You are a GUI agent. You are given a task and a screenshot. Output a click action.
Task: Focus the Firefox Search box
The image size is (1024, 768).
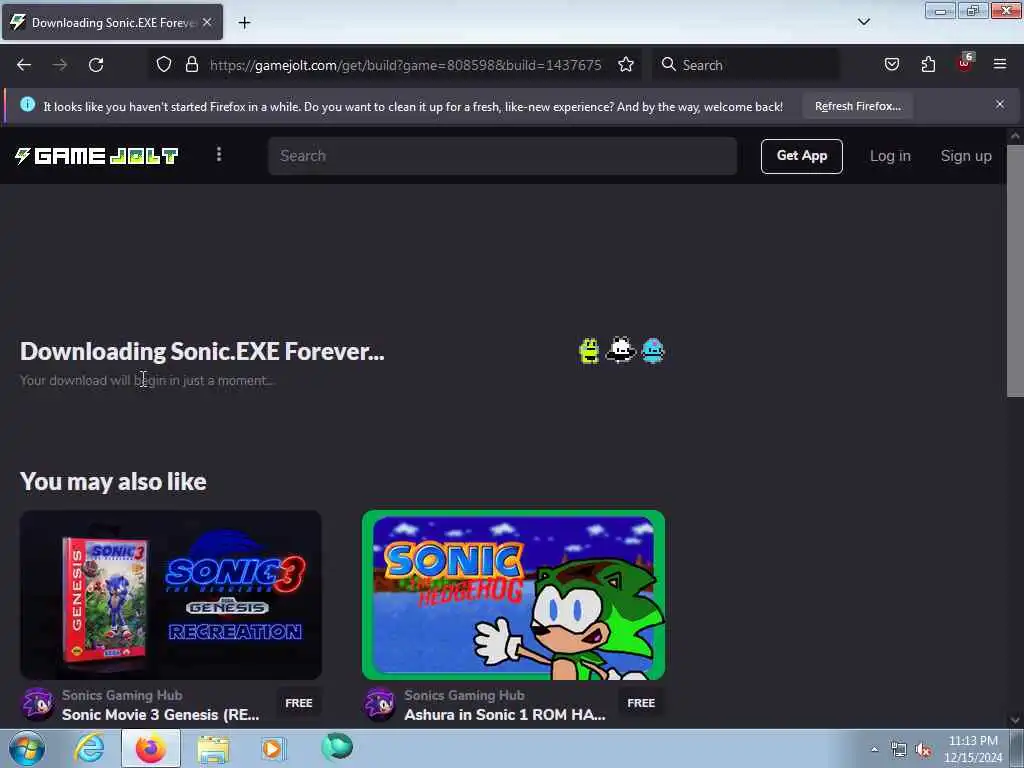[748, 65]
